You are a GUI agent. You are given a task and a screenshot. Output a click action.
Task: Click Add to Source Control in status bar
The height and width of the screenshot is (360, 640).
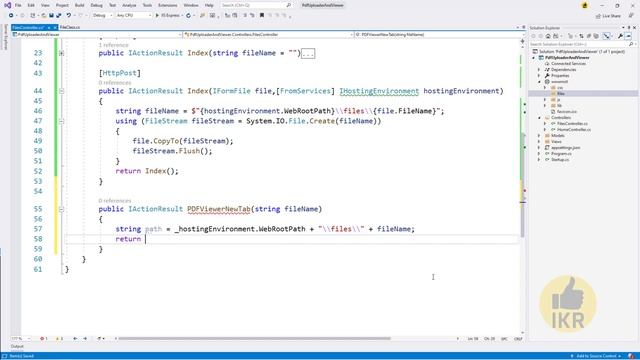[596, 356]
